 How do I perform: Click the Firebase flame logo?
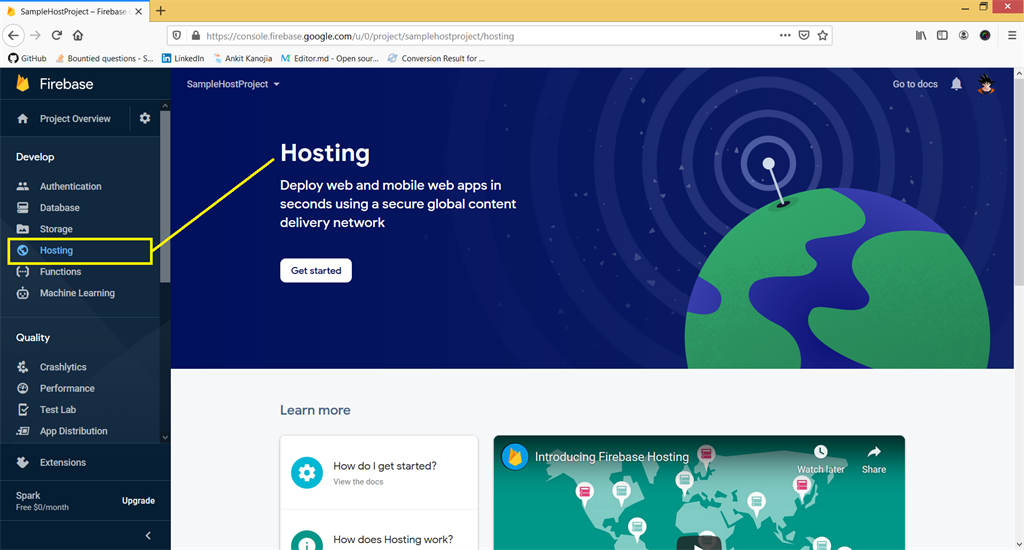click(23, 83)
